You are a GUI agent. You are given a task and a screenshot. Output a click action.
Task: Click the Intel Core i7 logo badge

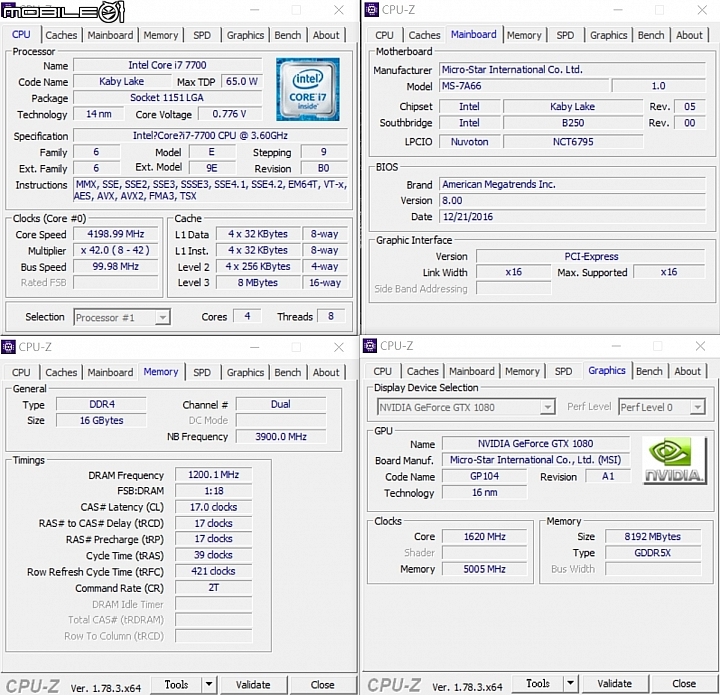(x=308, y=89)
